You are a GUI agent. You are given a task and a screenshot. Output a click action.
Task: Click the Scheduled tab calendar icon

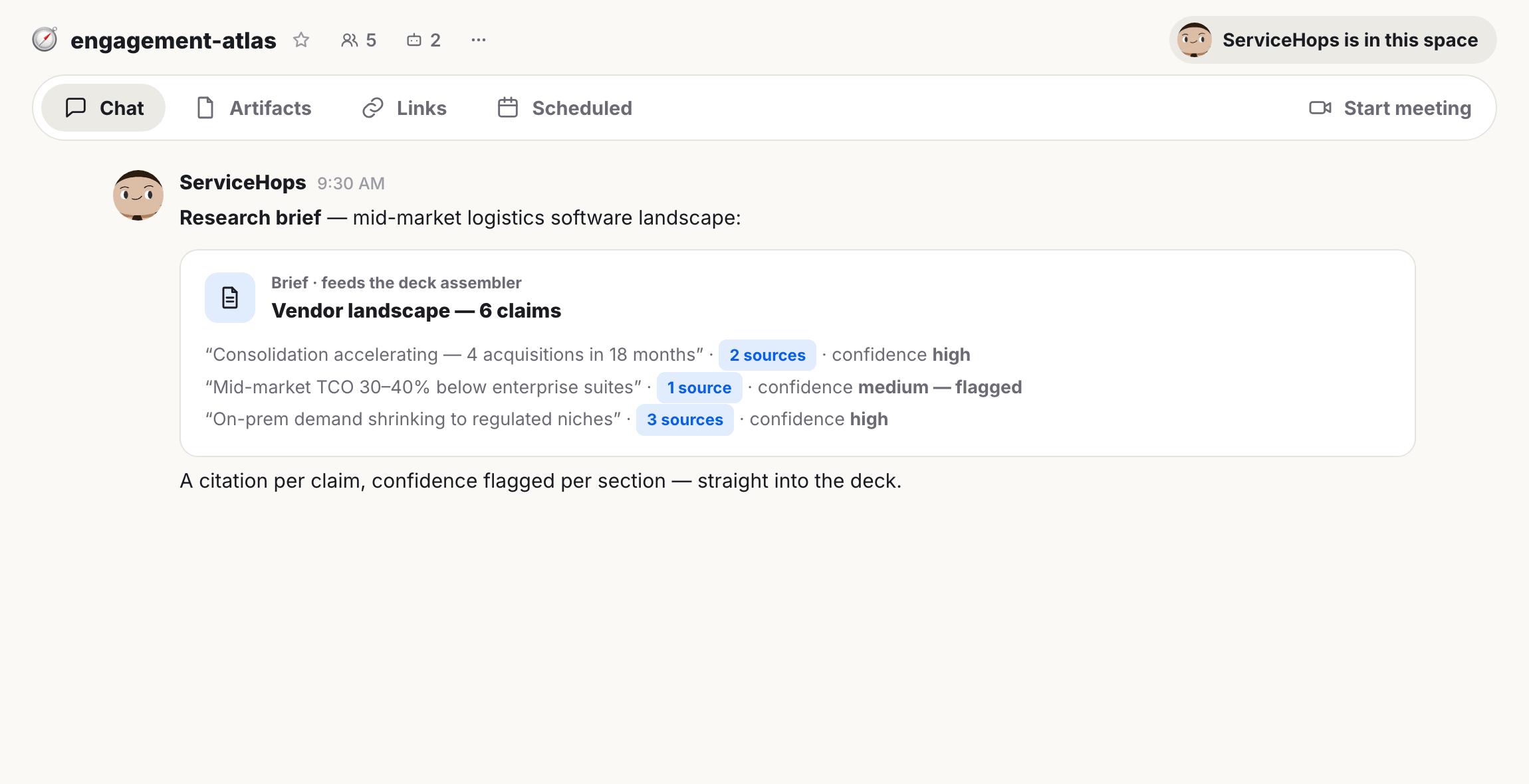click(508, 108)
